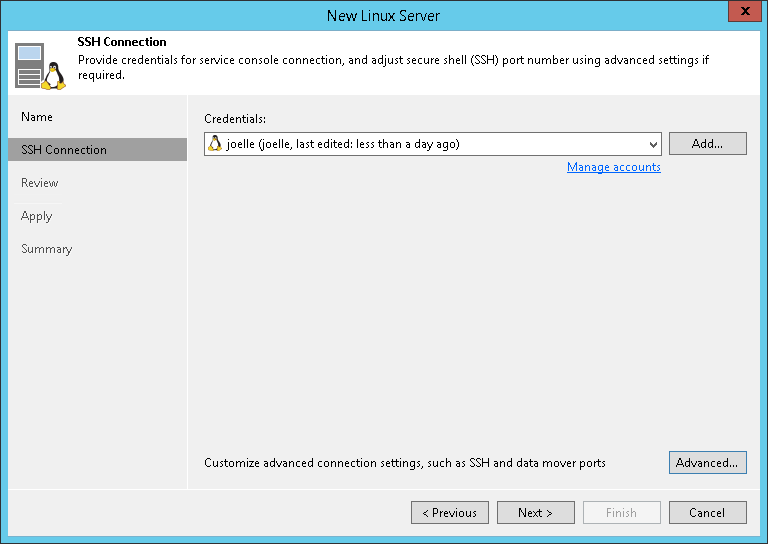Viewport: 768px width, 544px height.
Task: Cancel the New Linux Server wizard
Action: (707, 513)
